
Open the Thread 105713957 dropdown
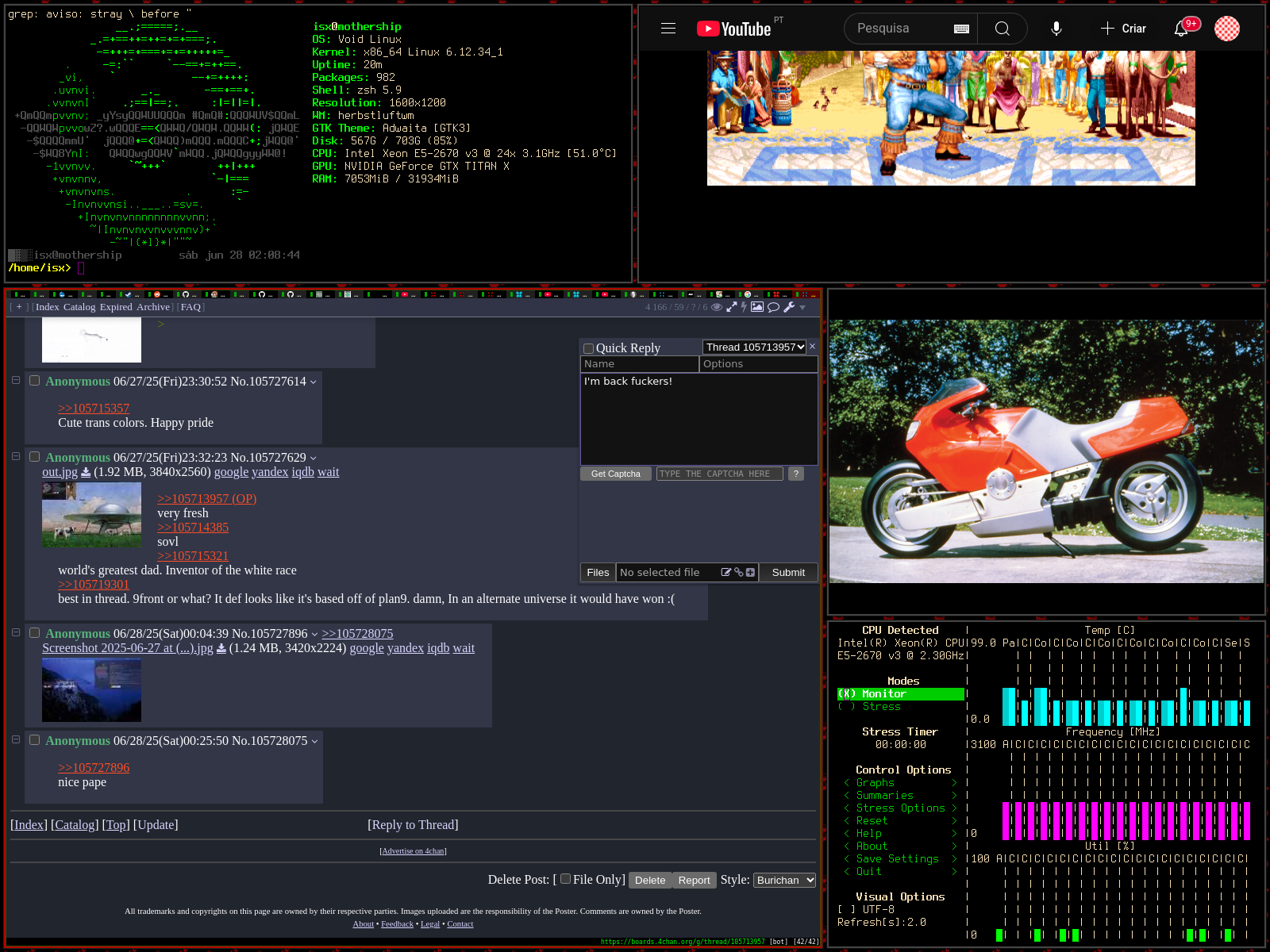click(755, 347)
